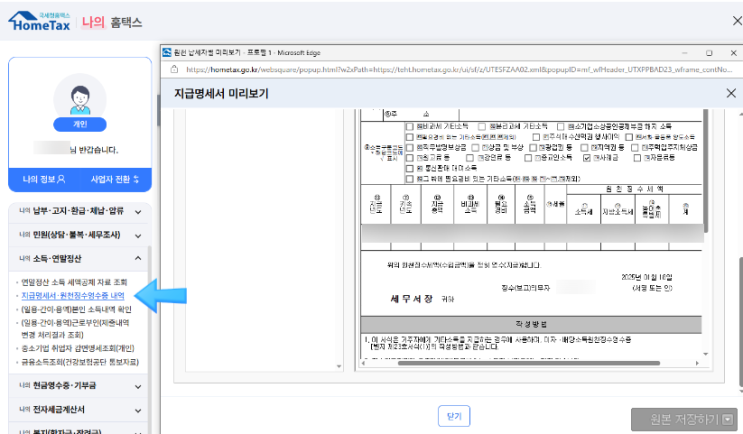The image size is (743, 434).
Task: Click right arrow of document horizontal scrollbar
Action: (697, 363)
